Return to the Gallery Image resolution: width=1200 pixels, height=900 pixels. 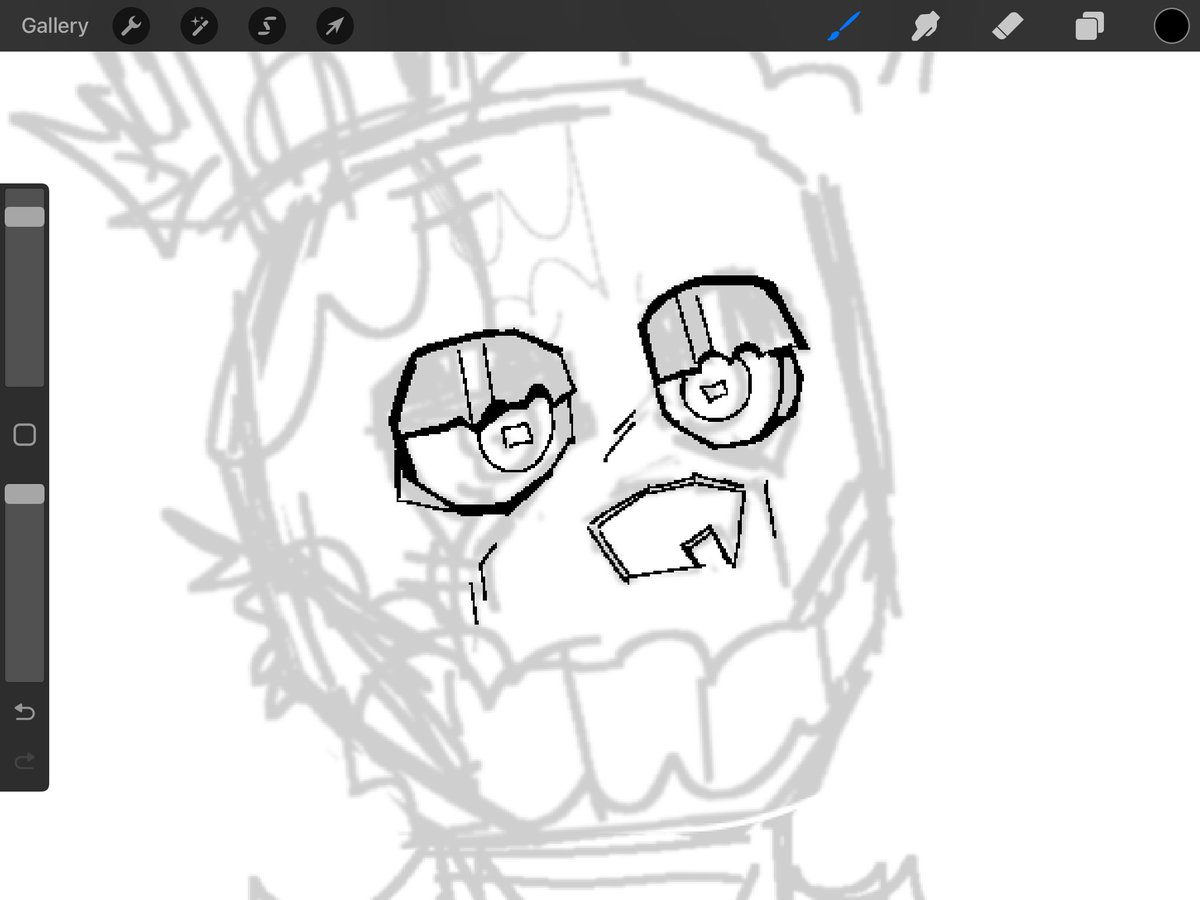pyautogui.click(x=54, y=26)
